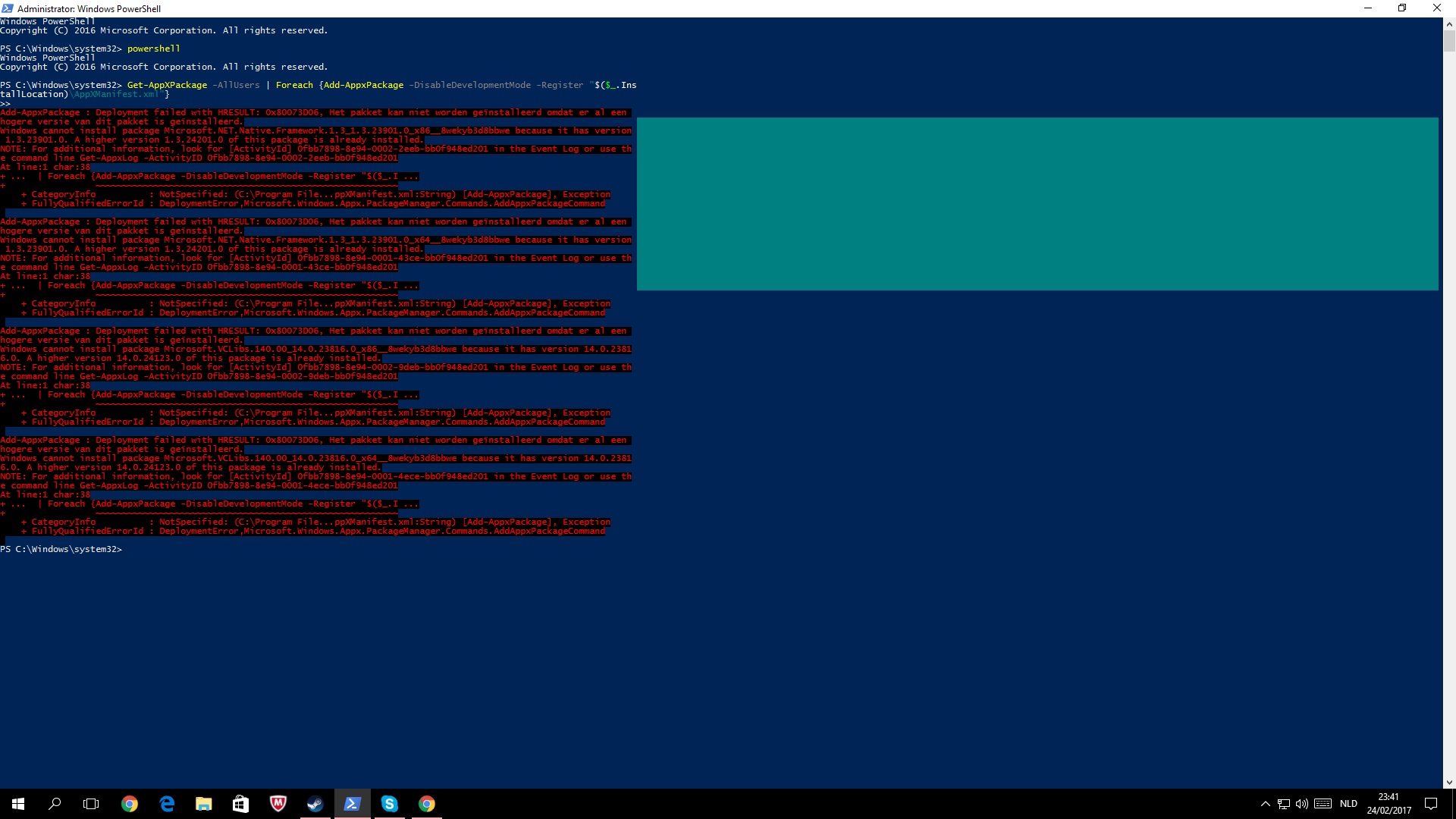Switch to second Chrome taskbar window
The width and height of the screenshot is (1456, 819).
tap(426, 804)
